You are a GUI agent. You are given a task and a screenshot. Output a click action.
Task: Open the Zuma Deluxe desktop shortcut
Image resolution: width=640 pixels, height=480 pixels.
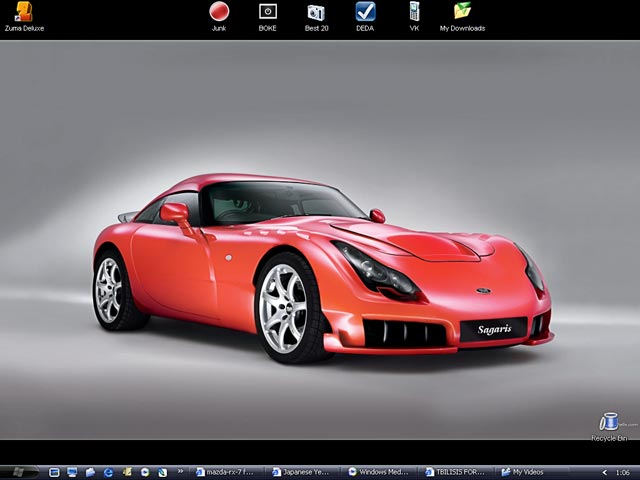tap(24, 16)
